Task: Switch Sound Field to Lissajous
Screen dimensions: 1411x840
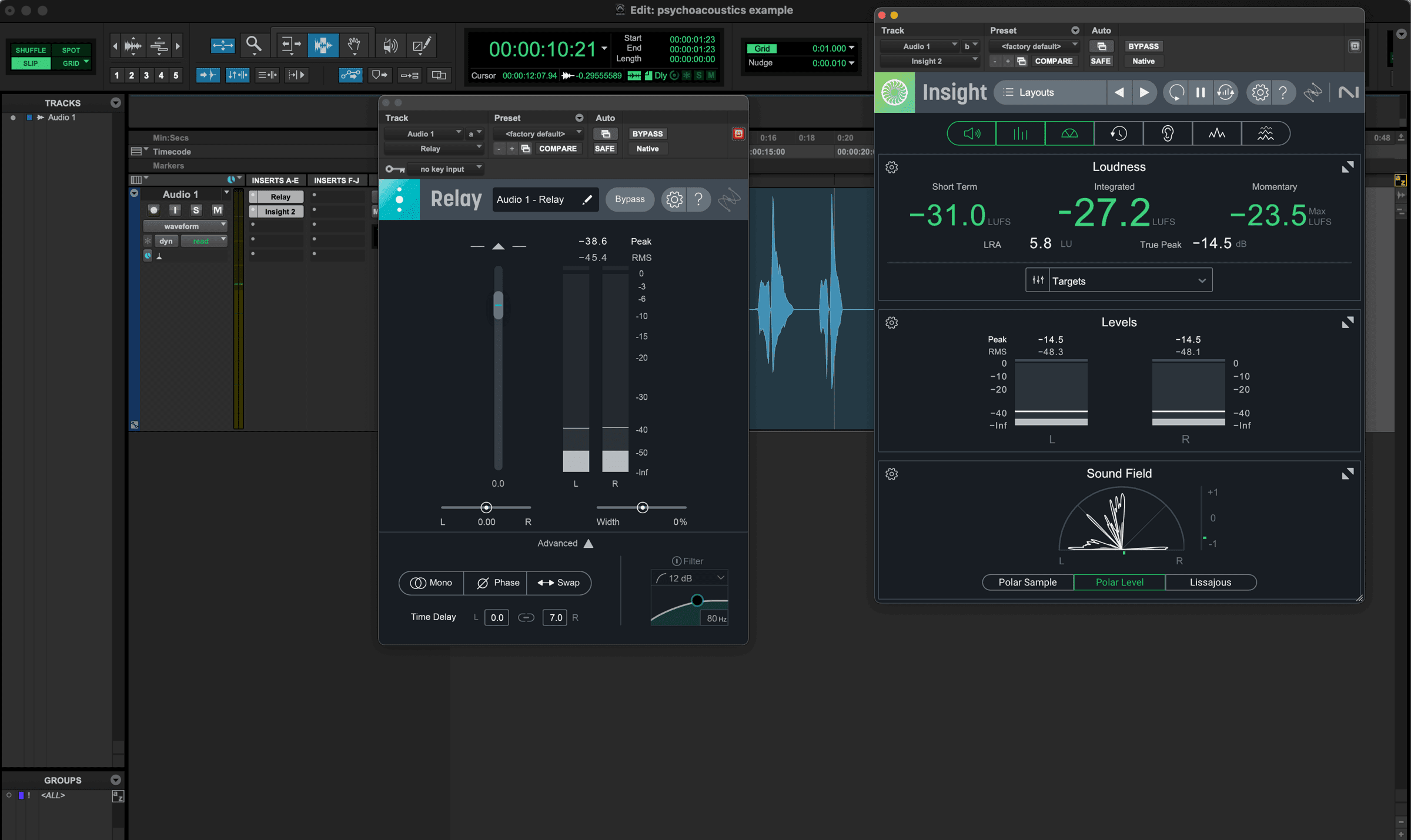Action: [1211, 583]
